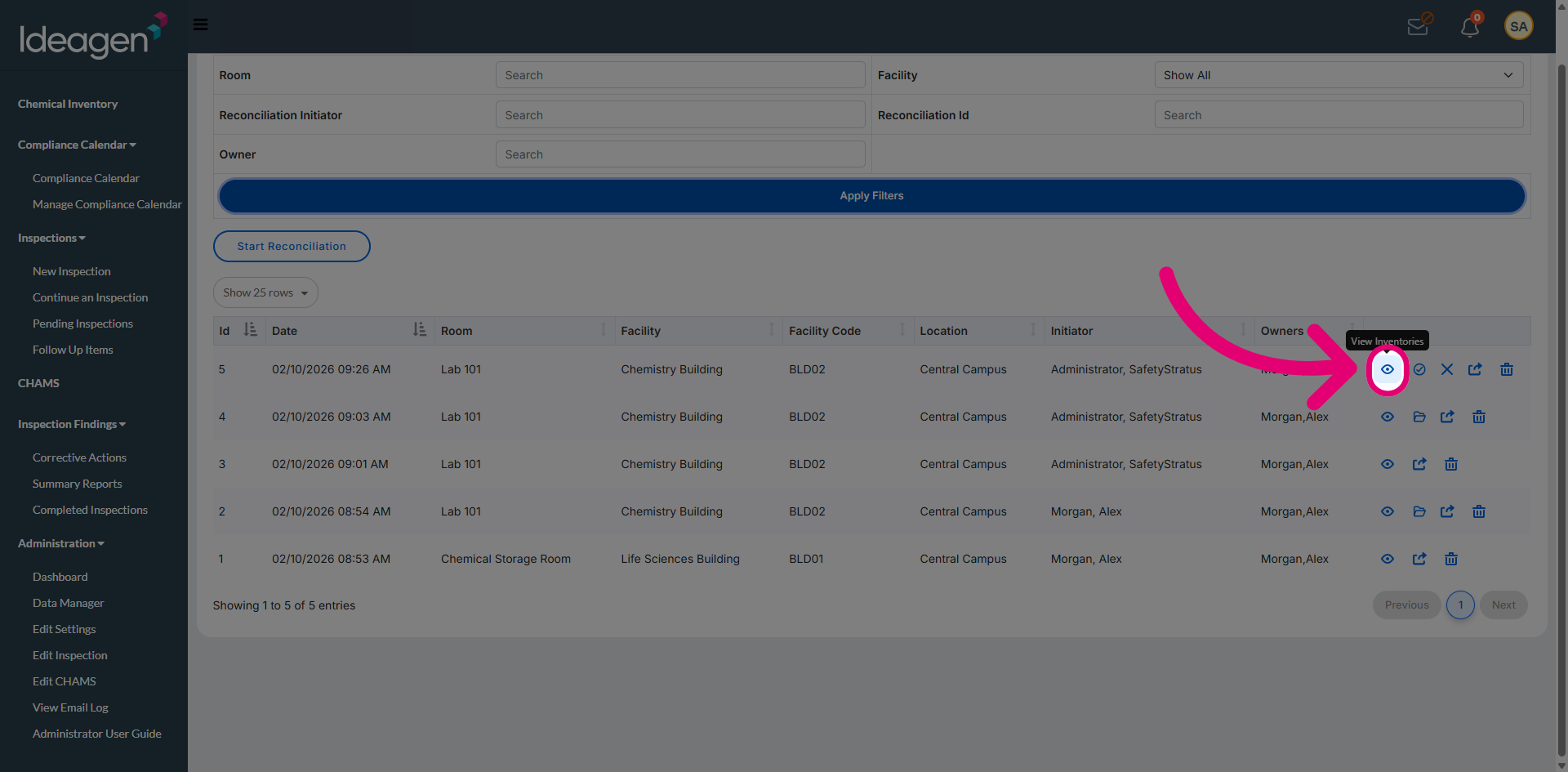Sort by the Facility column header
The width and height of the screenshot is (1568, 772).
698,330
